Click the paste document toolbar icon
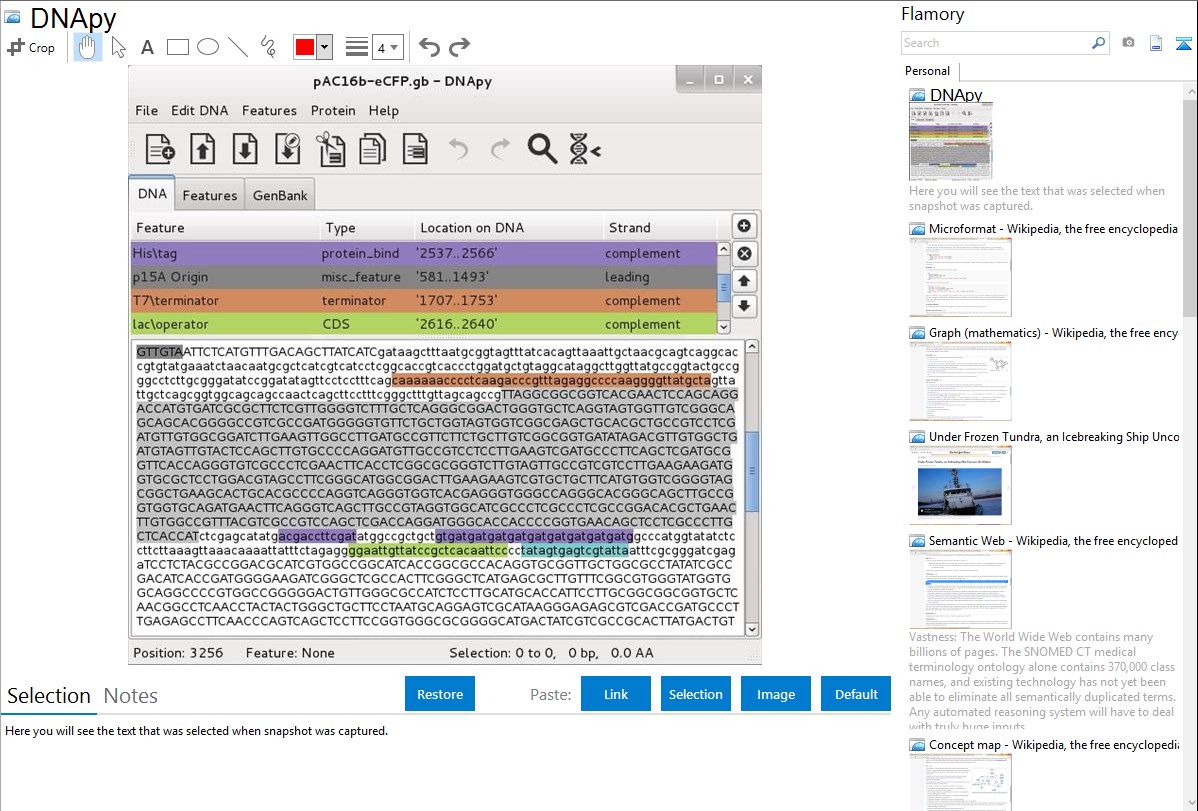Screen dimensions: 1198x811 pyautogui.click(x=415, y=149)
